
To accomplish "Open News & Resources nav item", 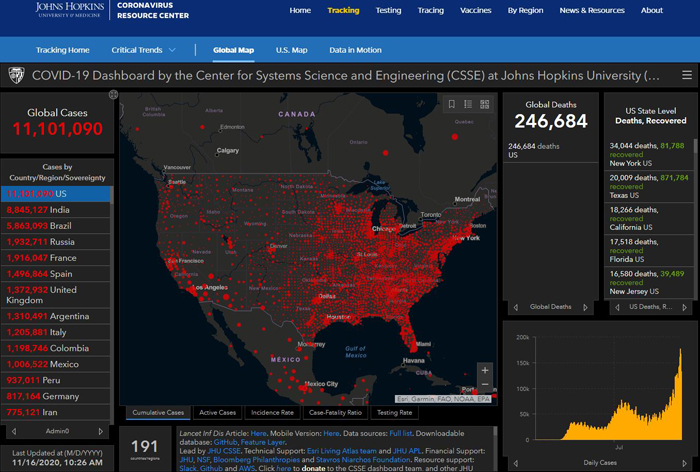I will point(592,10).
